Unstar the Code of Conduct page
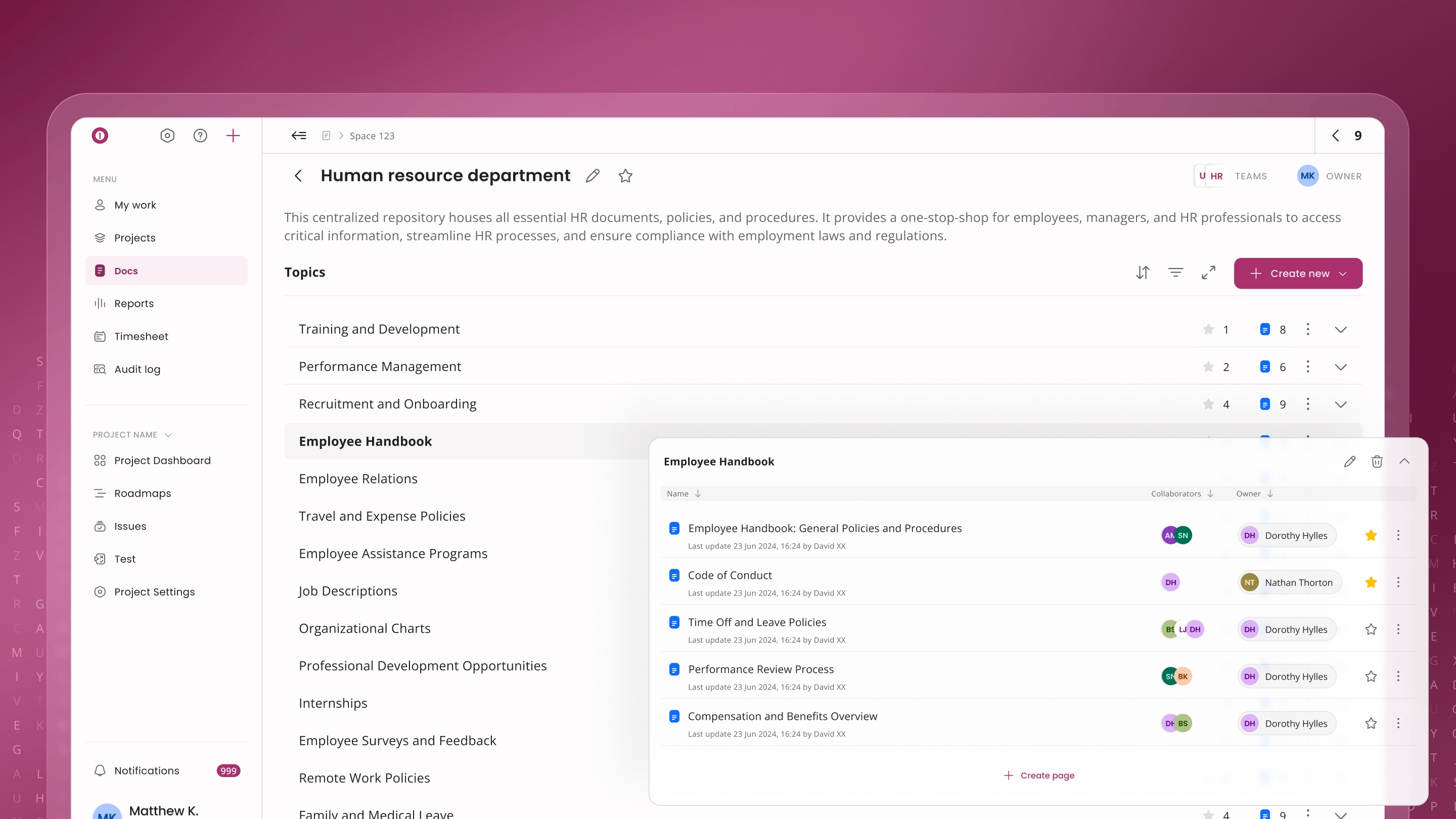The height and width of the screenshot is (819, 1456). tap(1371, 582)
